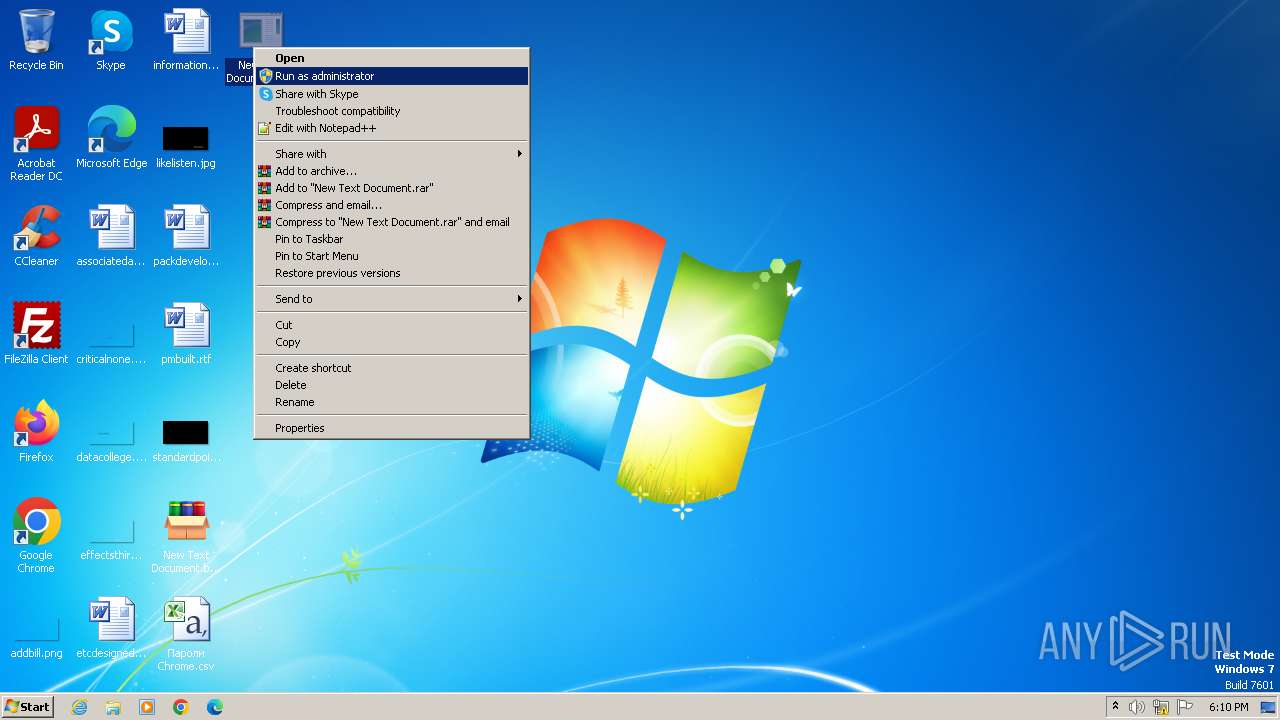Choose Rename in the context menu

point(391,402)
